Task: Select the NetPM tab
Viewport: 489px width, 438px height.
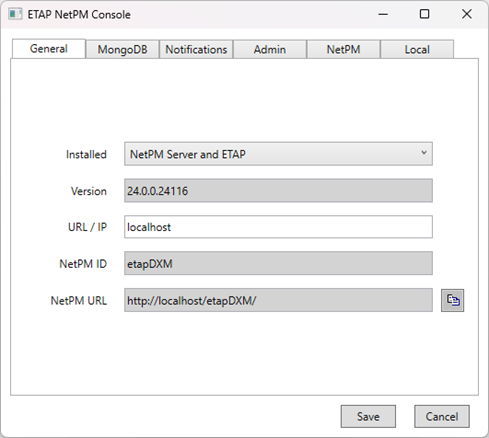Action: click(x=343, y=49)
